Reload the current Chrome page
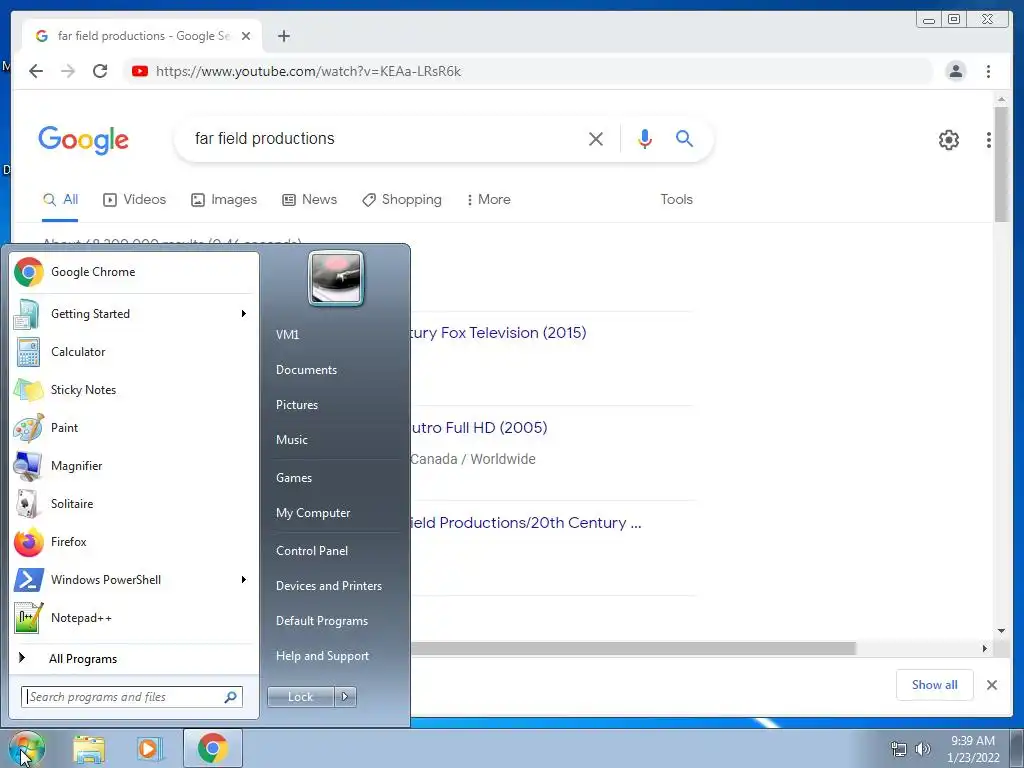 (100, 71)
